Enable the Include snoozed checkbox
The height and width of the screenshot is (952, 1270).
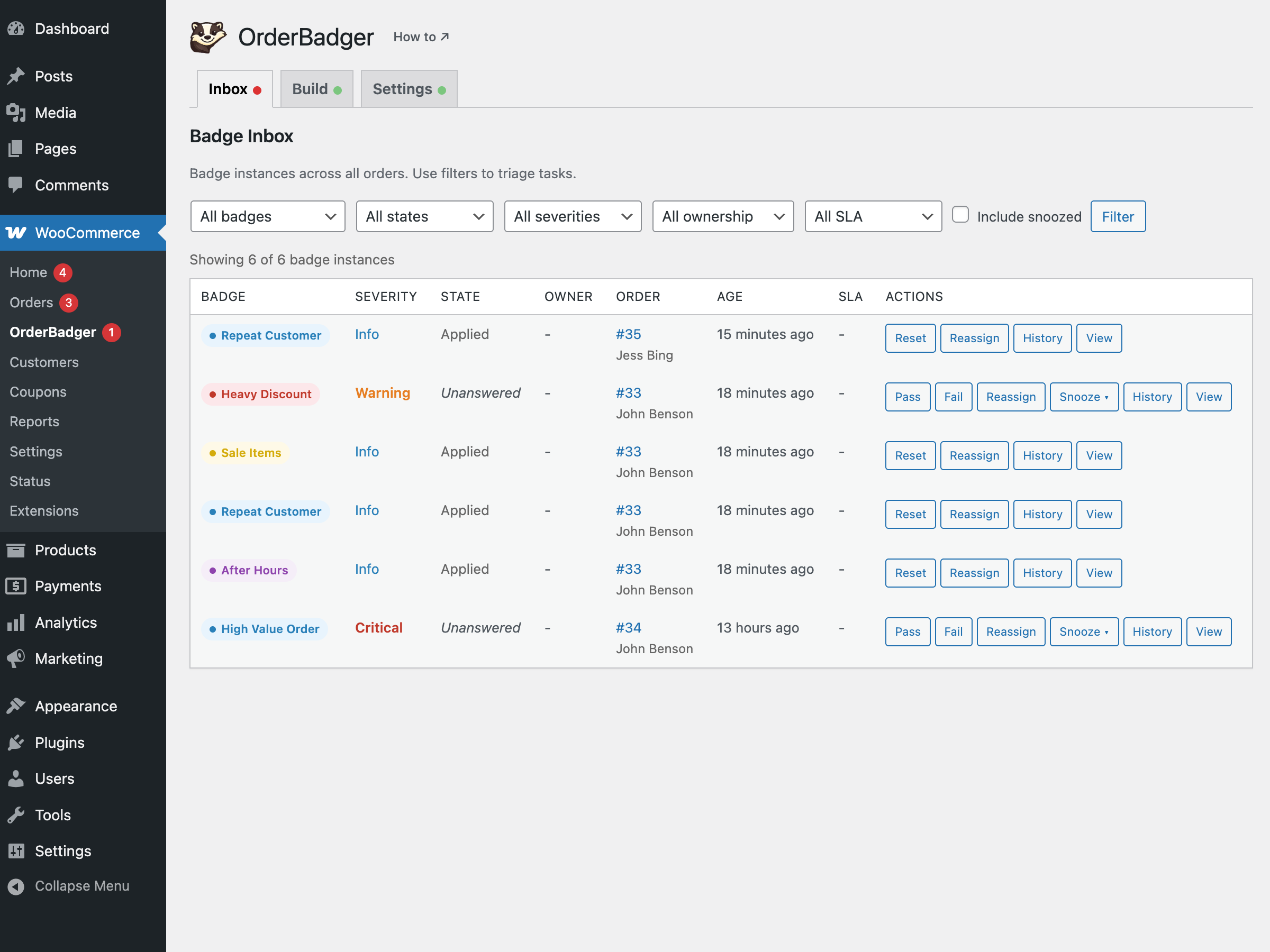960,215
